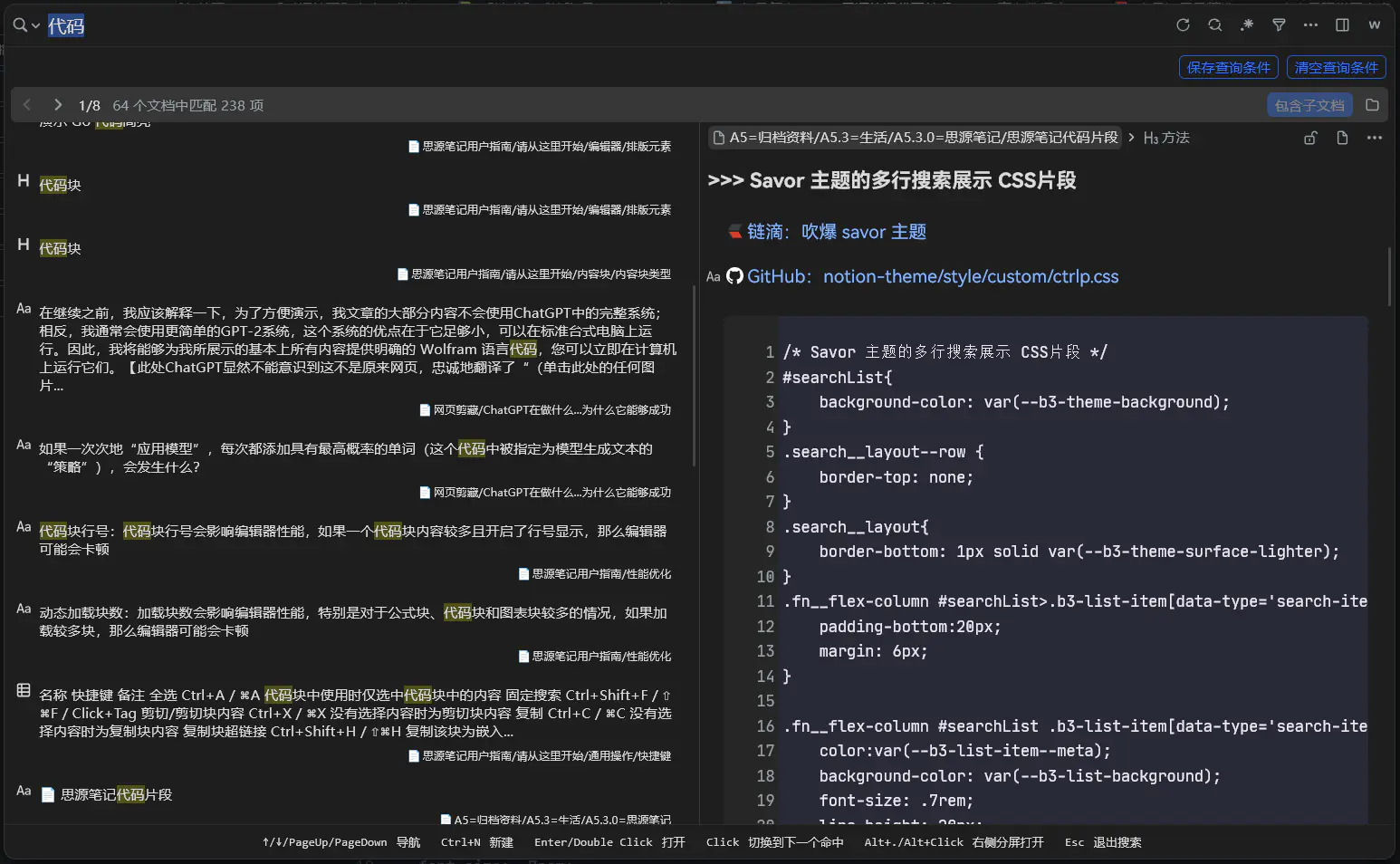The image size is (1400, 864).
Task: Open the search history dropdown arrow
Action: 35,26
